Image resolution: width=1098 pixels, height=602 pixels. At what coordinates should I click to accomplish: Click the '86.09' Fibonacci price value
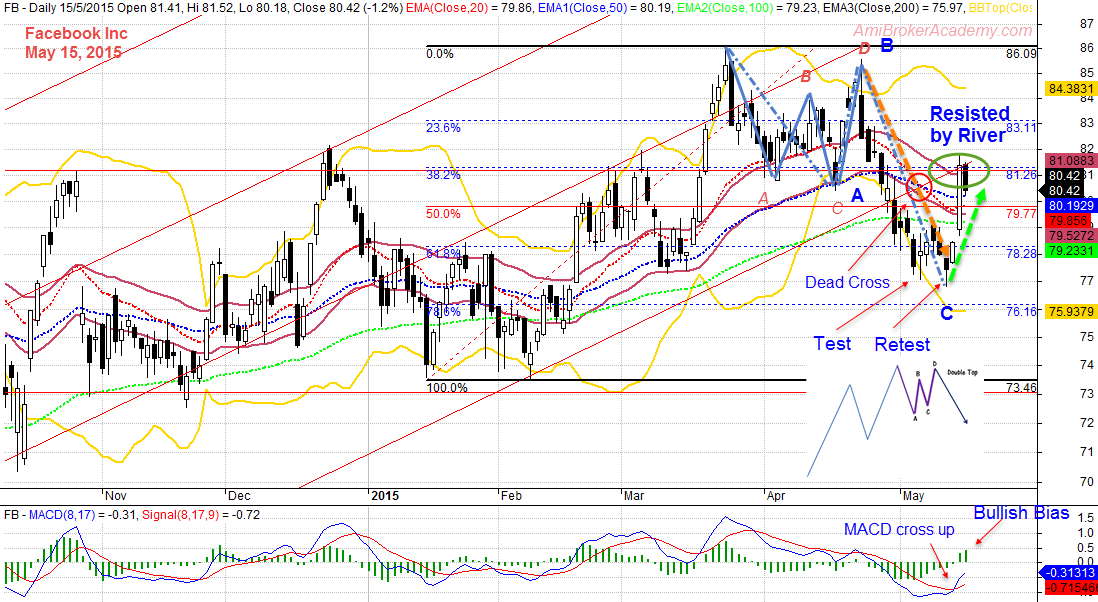tap(1021, 54)
